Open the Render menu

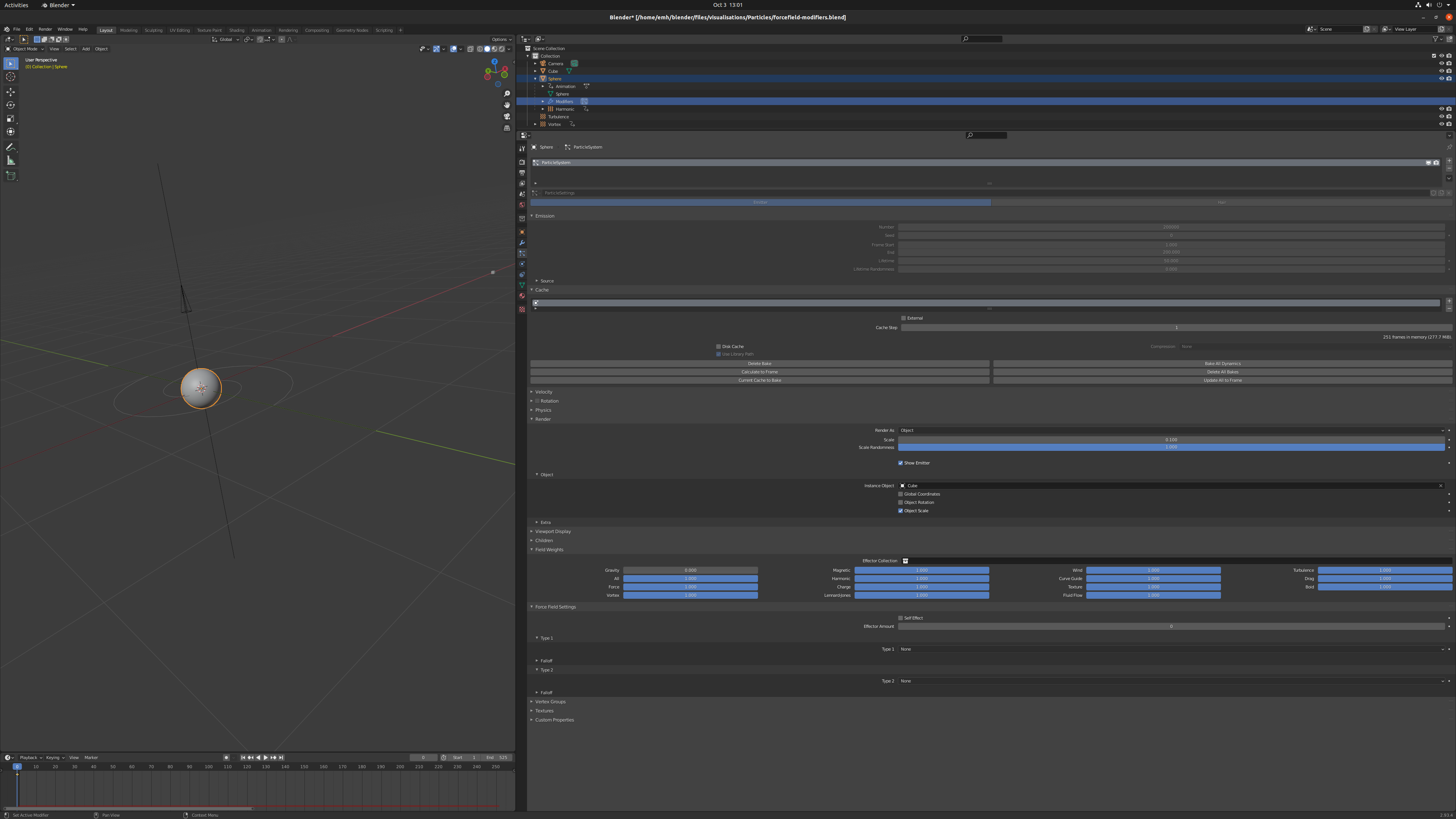point(45,30)
